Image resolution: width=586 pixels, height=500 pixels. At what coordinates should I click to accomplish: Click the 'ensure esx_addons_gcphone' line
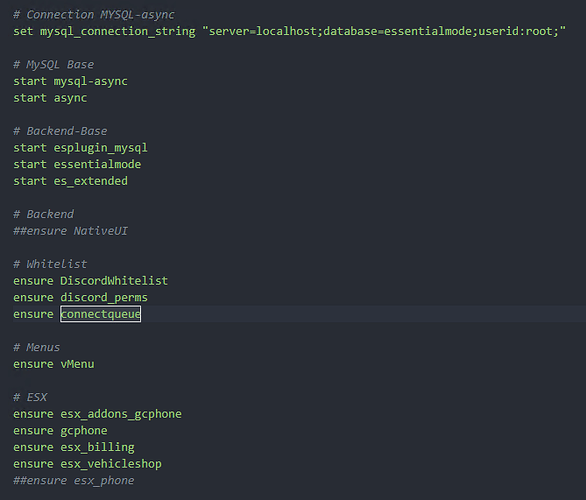point(97,414)
